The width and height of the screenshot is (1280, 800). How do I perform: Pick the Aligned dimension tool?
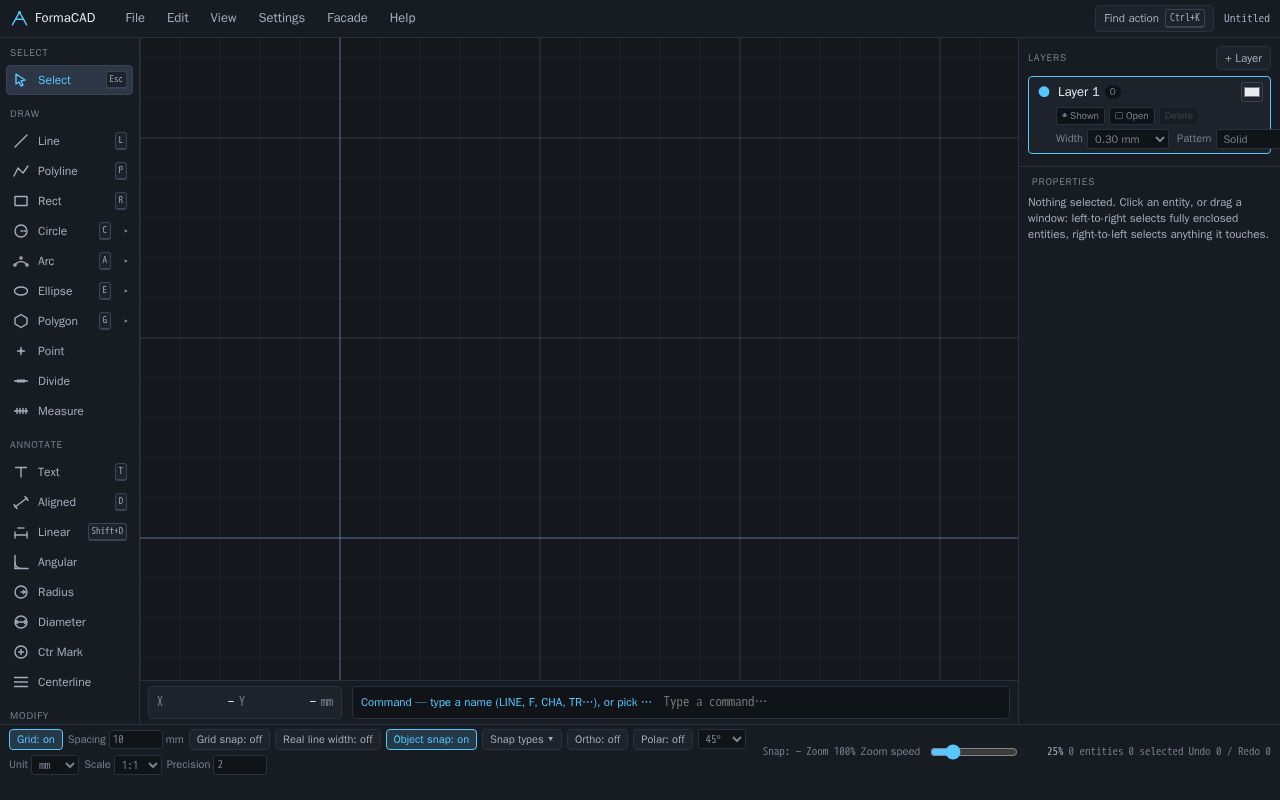(69, 502)
